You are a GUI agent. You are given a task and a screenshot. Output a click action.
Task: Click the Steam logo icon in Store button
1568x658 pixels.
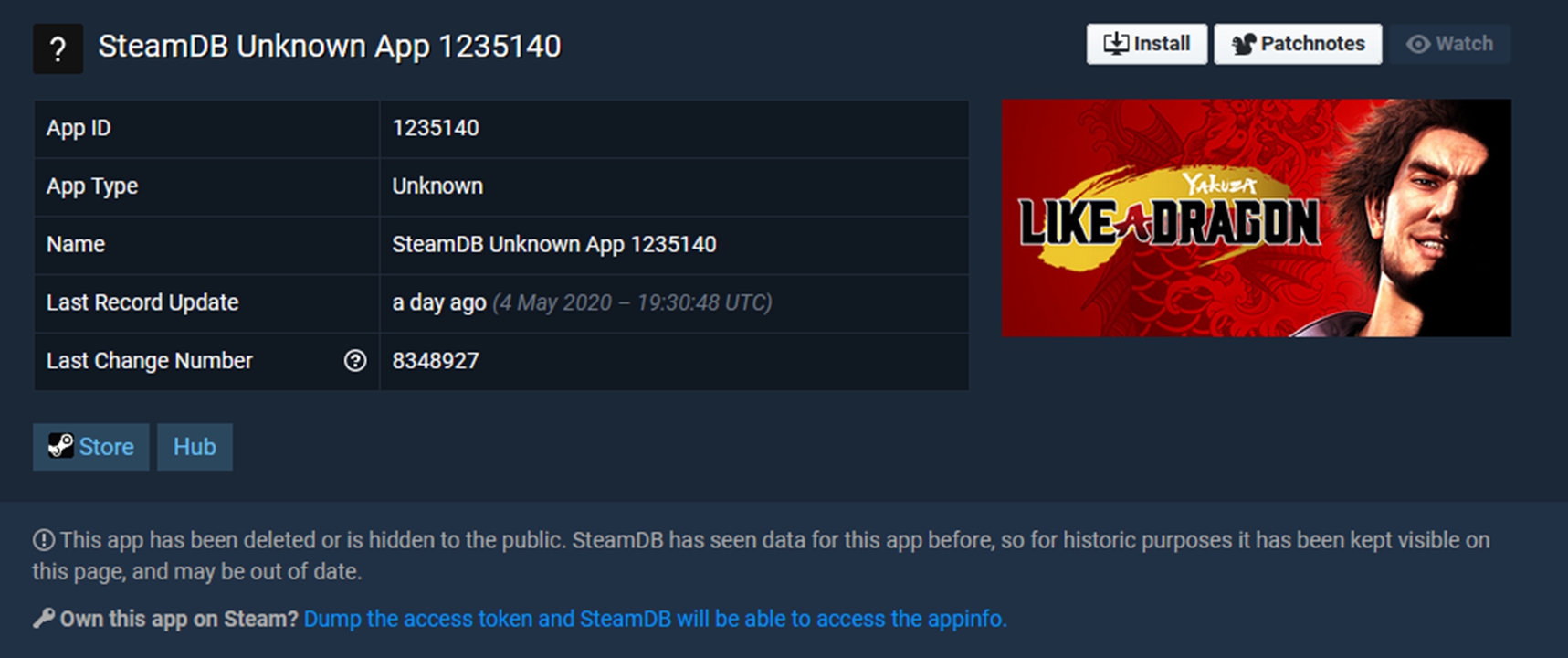60,446
